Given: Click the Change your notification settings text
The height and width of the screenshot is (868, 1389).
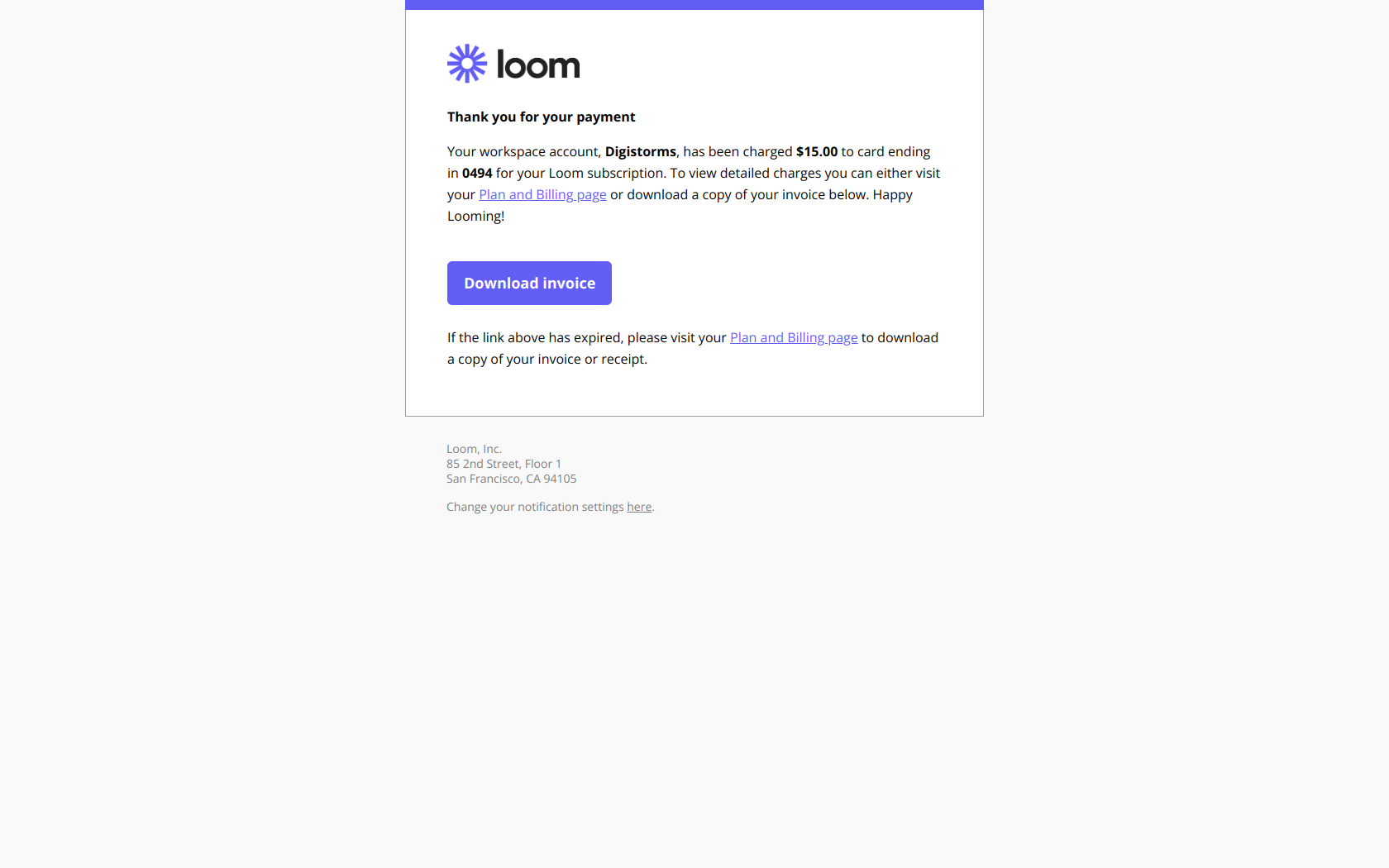Looking at the screenshot, I should (535, 506).
